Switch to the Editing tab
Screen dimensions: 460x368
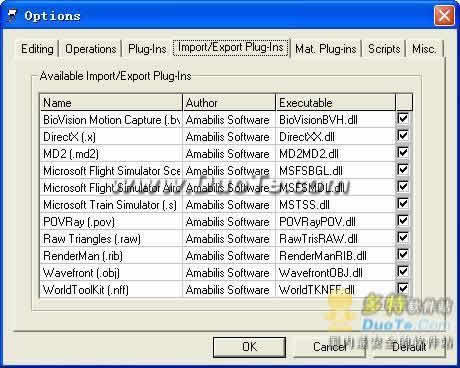tap(37, 49)
